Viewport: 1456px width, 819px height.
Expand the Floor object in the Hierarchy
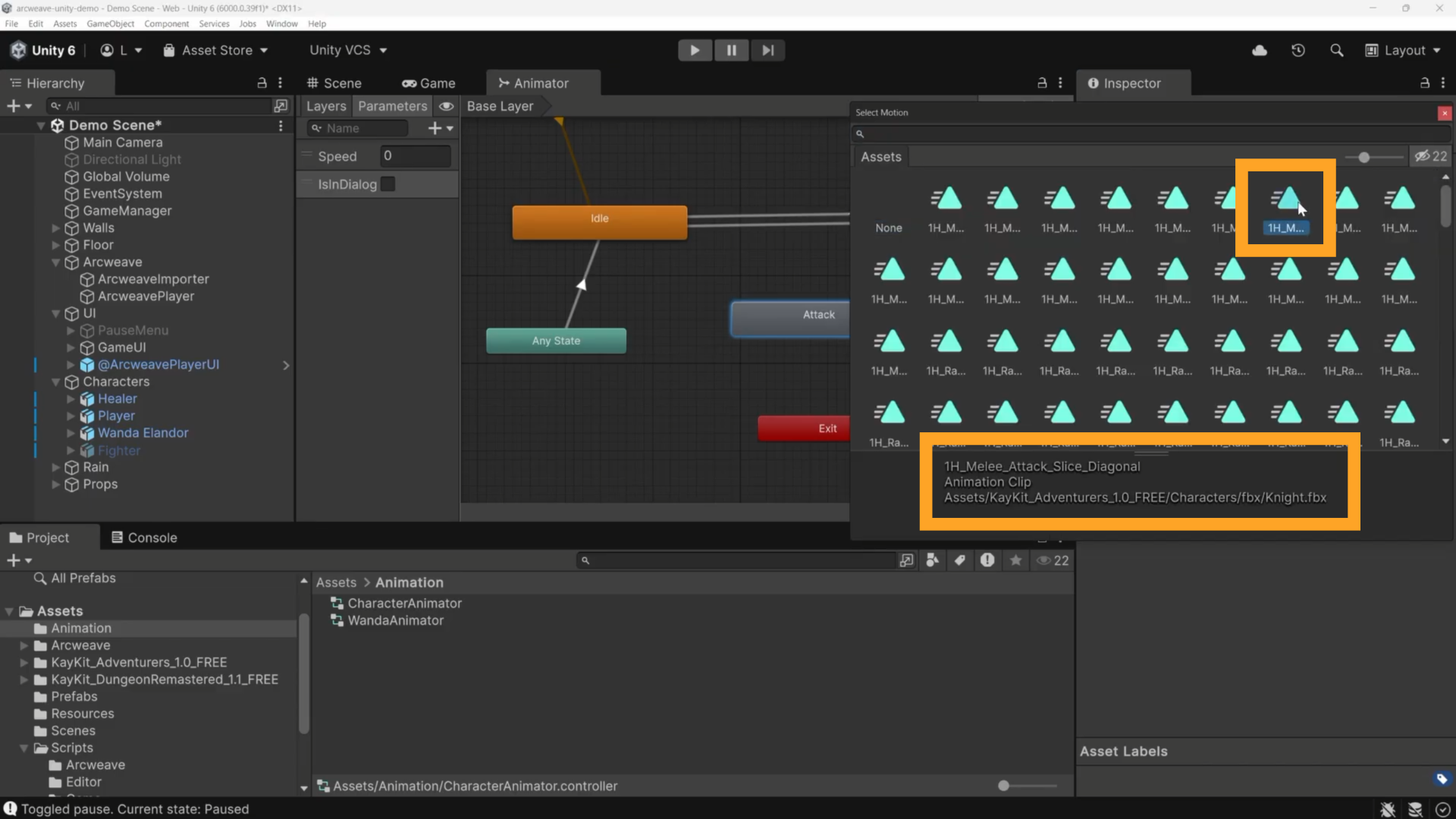click(x=55, y=245)
